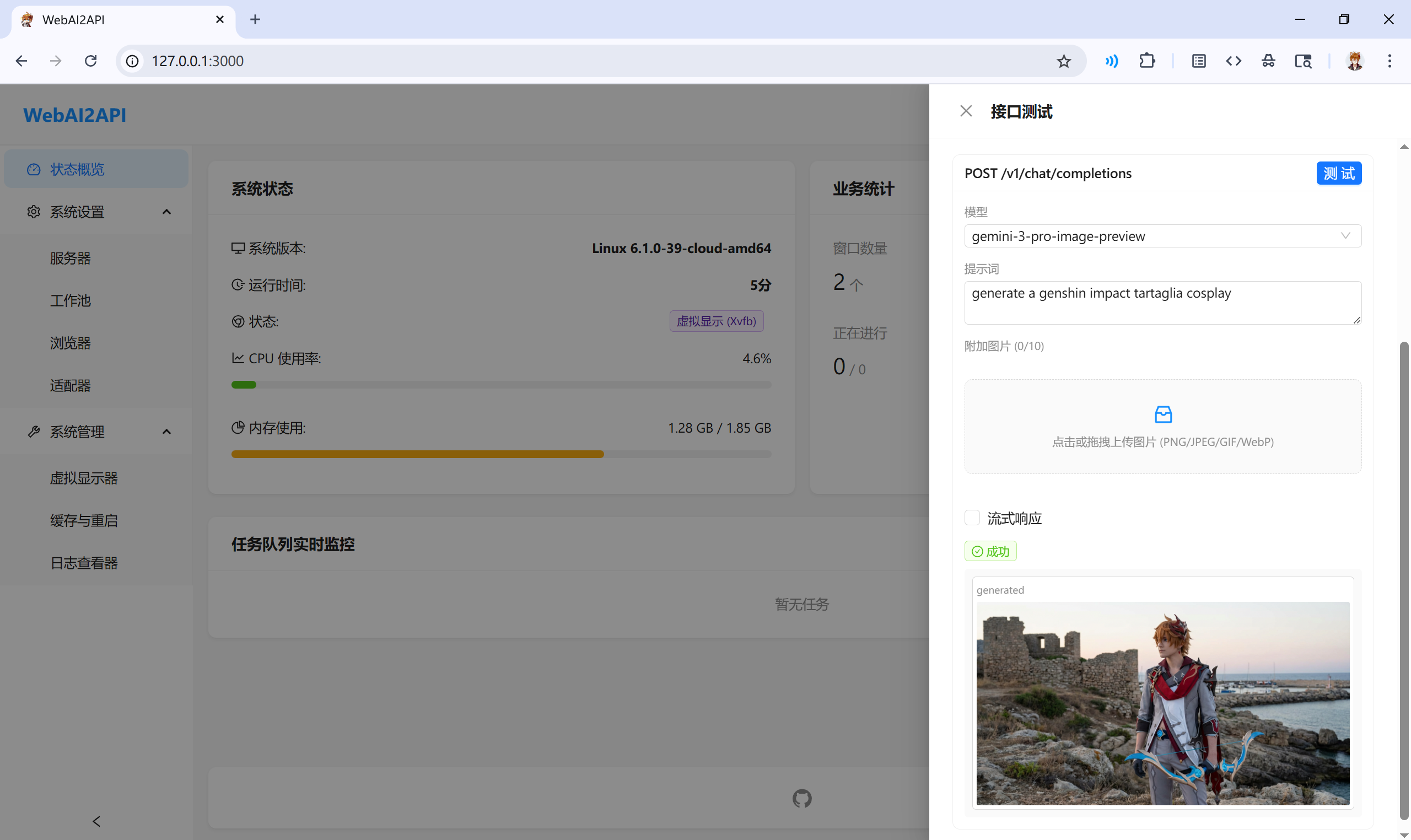The width and height of the screenshot is (1411, 840).
Task: Click the WebAI2API logo link
Action: click(x=75, y=115)
